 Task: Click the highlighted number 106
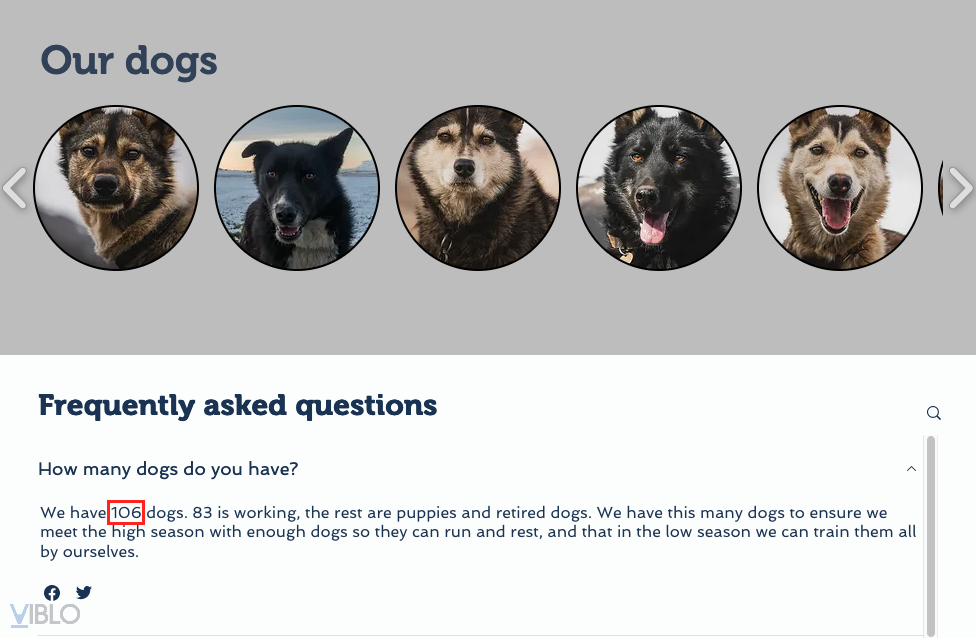(127, 513)
